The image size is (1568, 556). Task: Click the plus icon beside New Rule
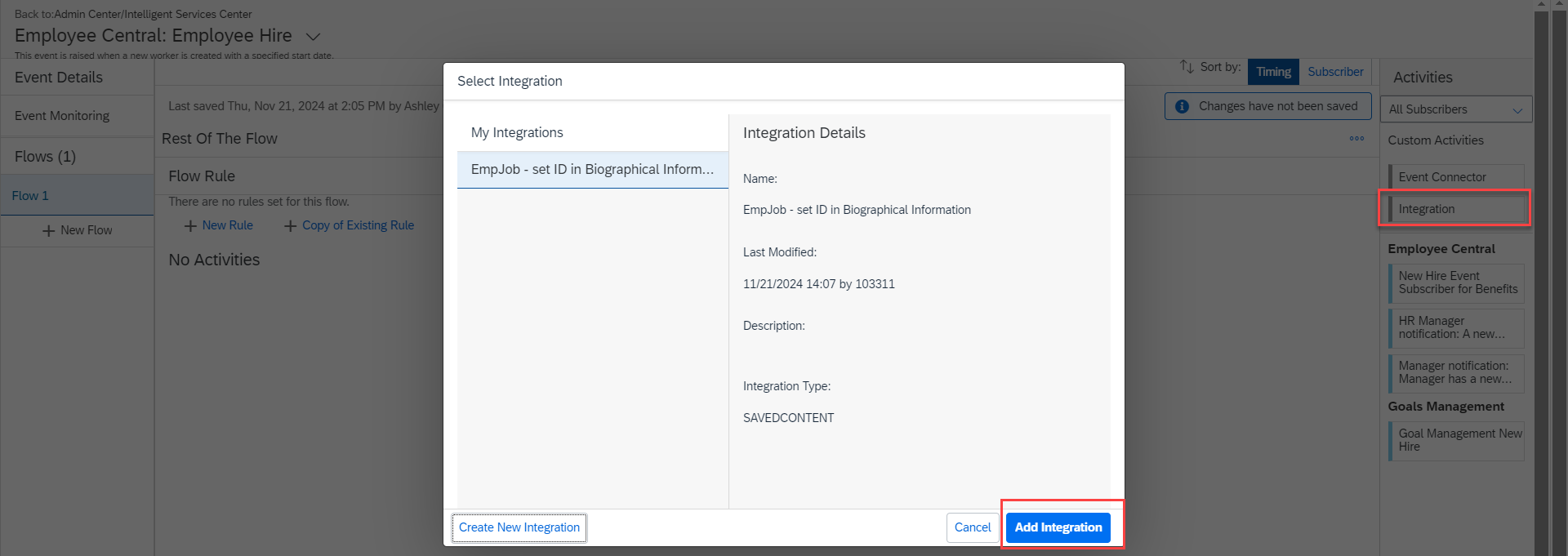click(190, 226)
